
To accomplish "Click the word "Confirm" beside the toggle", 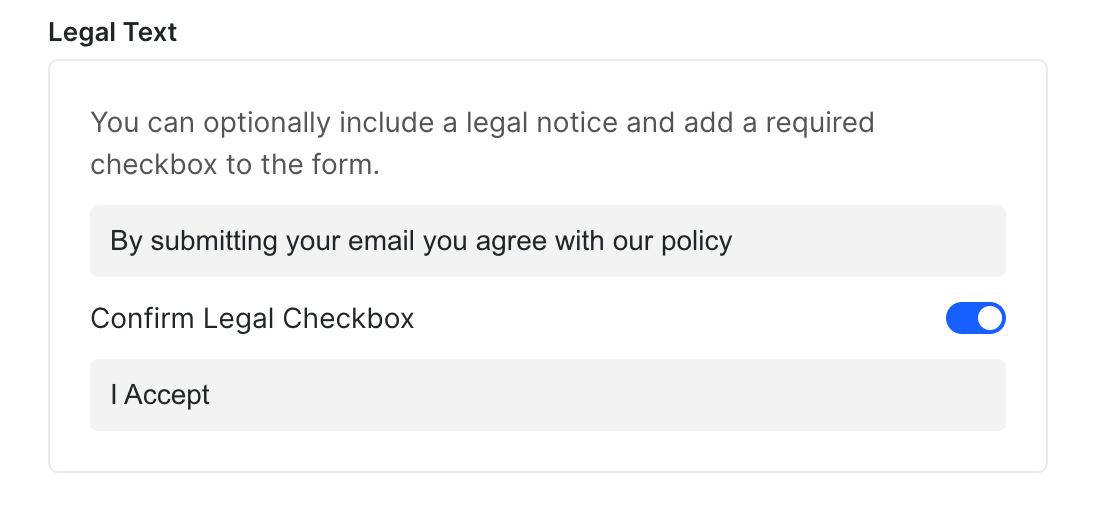I will click(x=143, y=319).
